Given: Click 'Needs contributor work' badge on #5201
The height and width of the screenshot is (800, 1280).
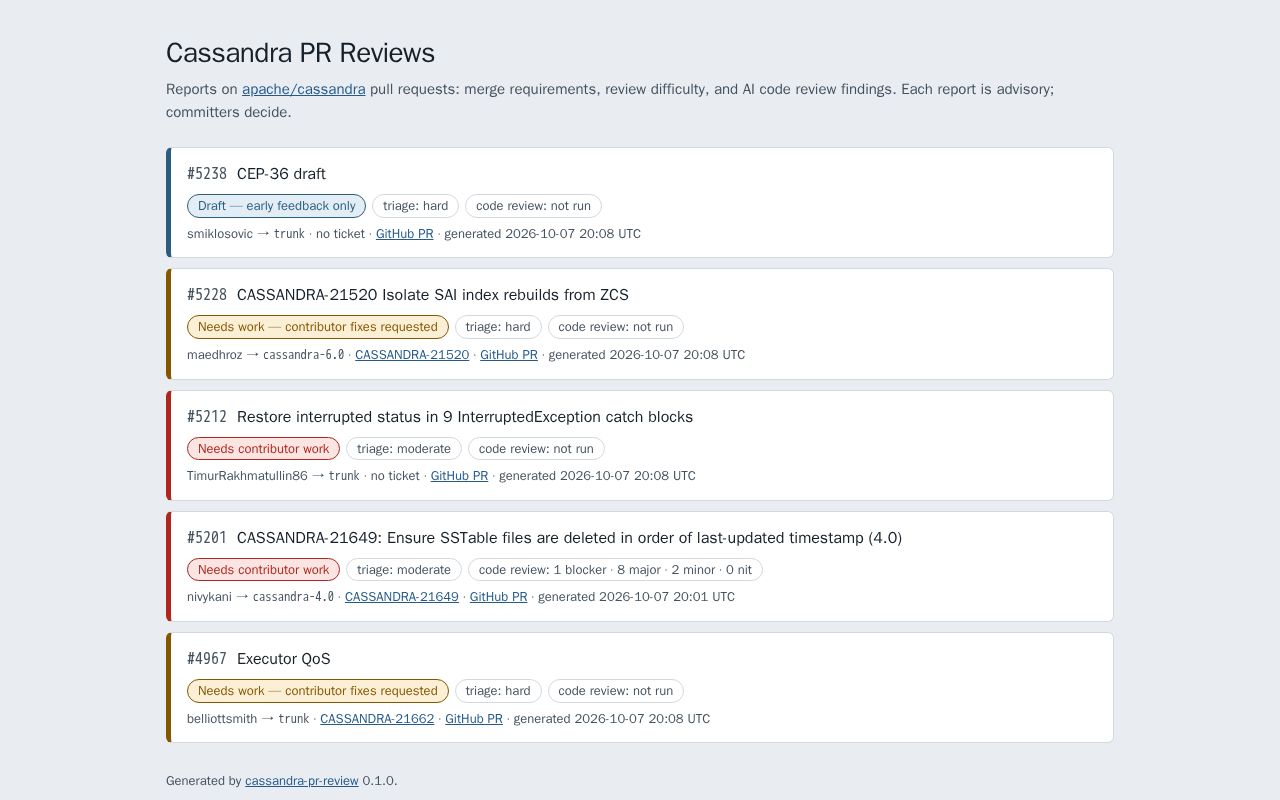Looking at the screenshot, I should 263,569.
